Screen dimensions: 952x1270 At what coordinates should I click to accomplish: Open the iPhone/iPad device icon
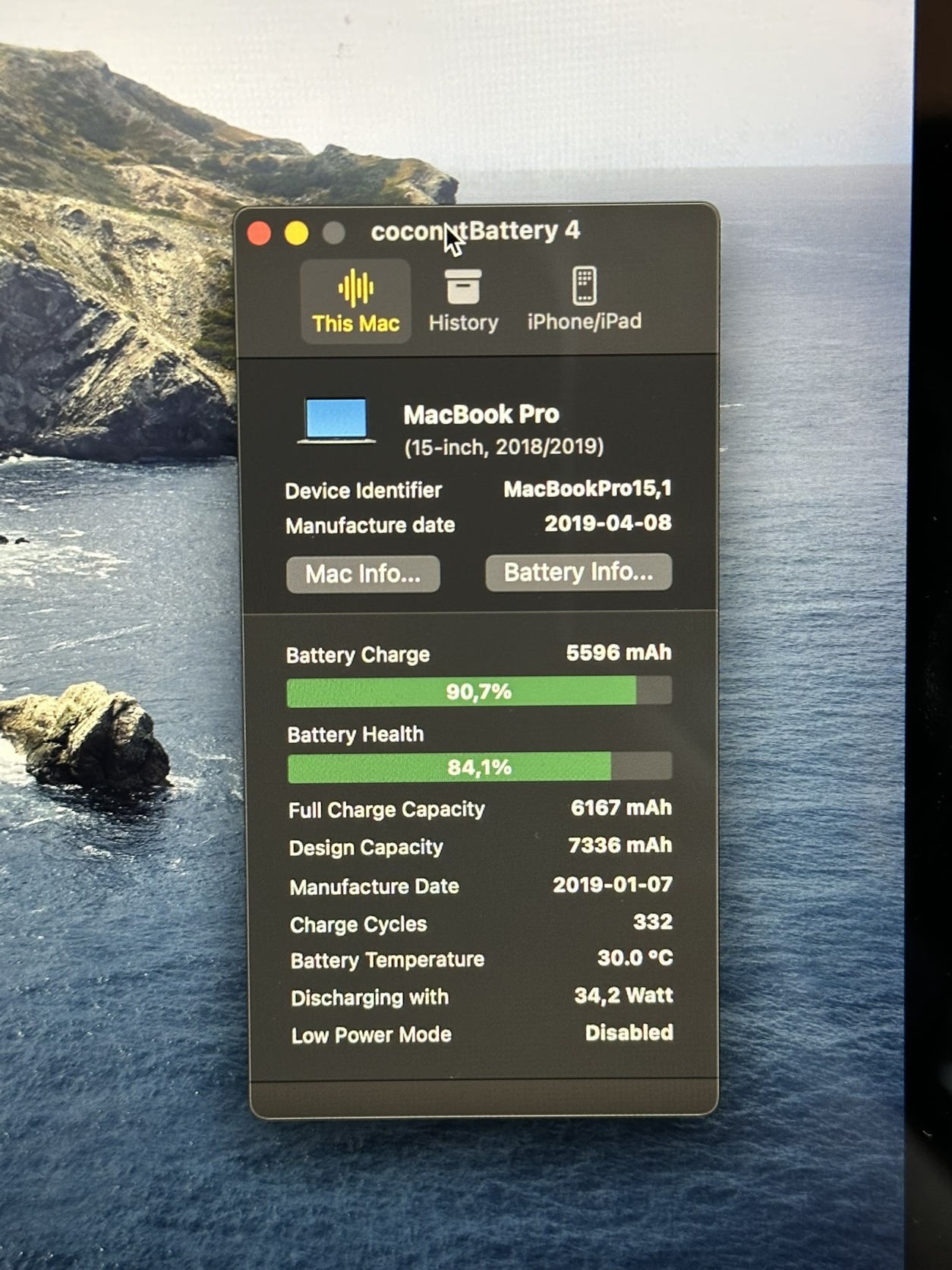click(584, 286)
